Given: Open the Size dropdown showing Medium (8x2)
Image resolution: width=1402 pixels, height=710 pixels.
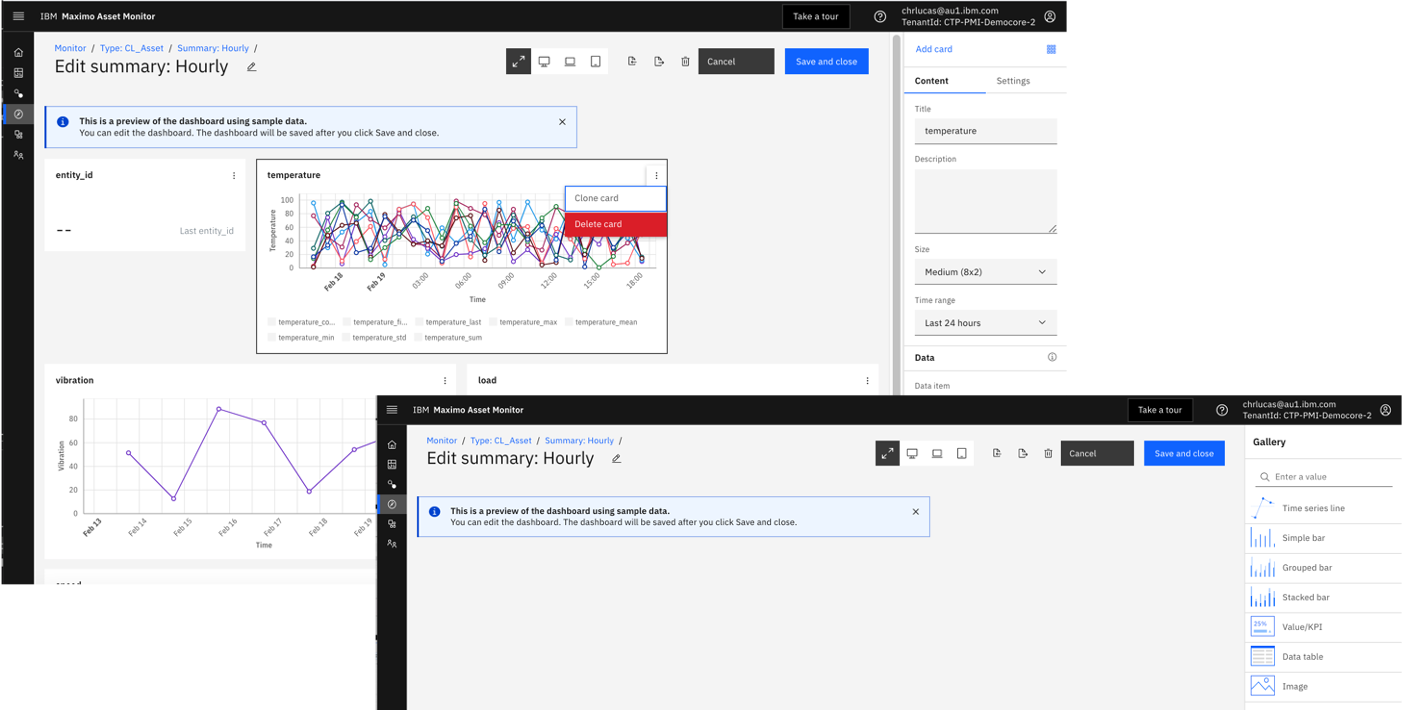Looking at the screenshot, I should [985, 271].
